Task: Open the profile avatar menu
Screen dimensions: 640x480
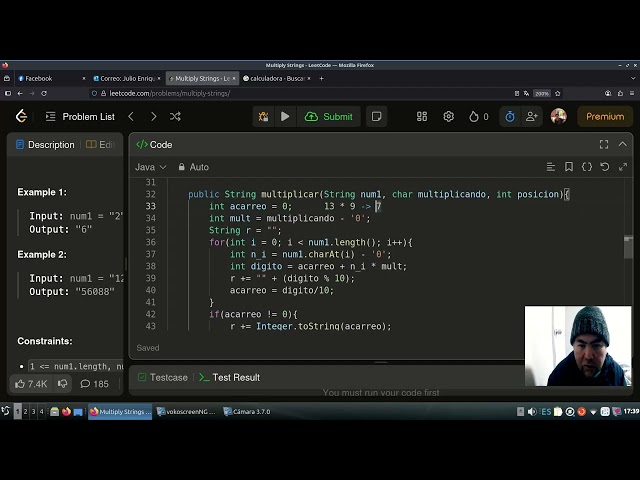Action: pyautogui.click(x=558, y=116)
